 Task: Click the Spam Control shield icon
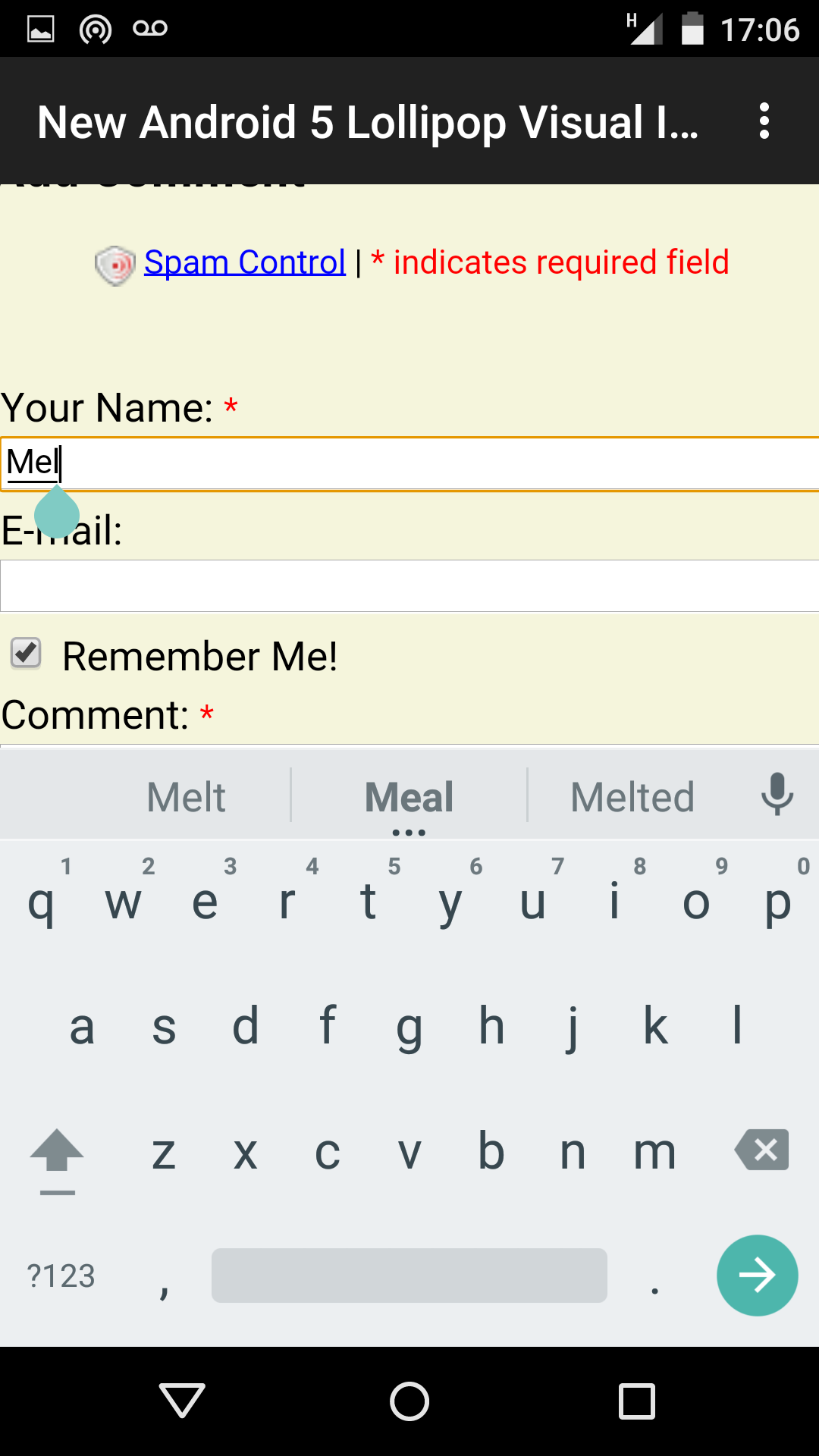[x=115, y=265]
